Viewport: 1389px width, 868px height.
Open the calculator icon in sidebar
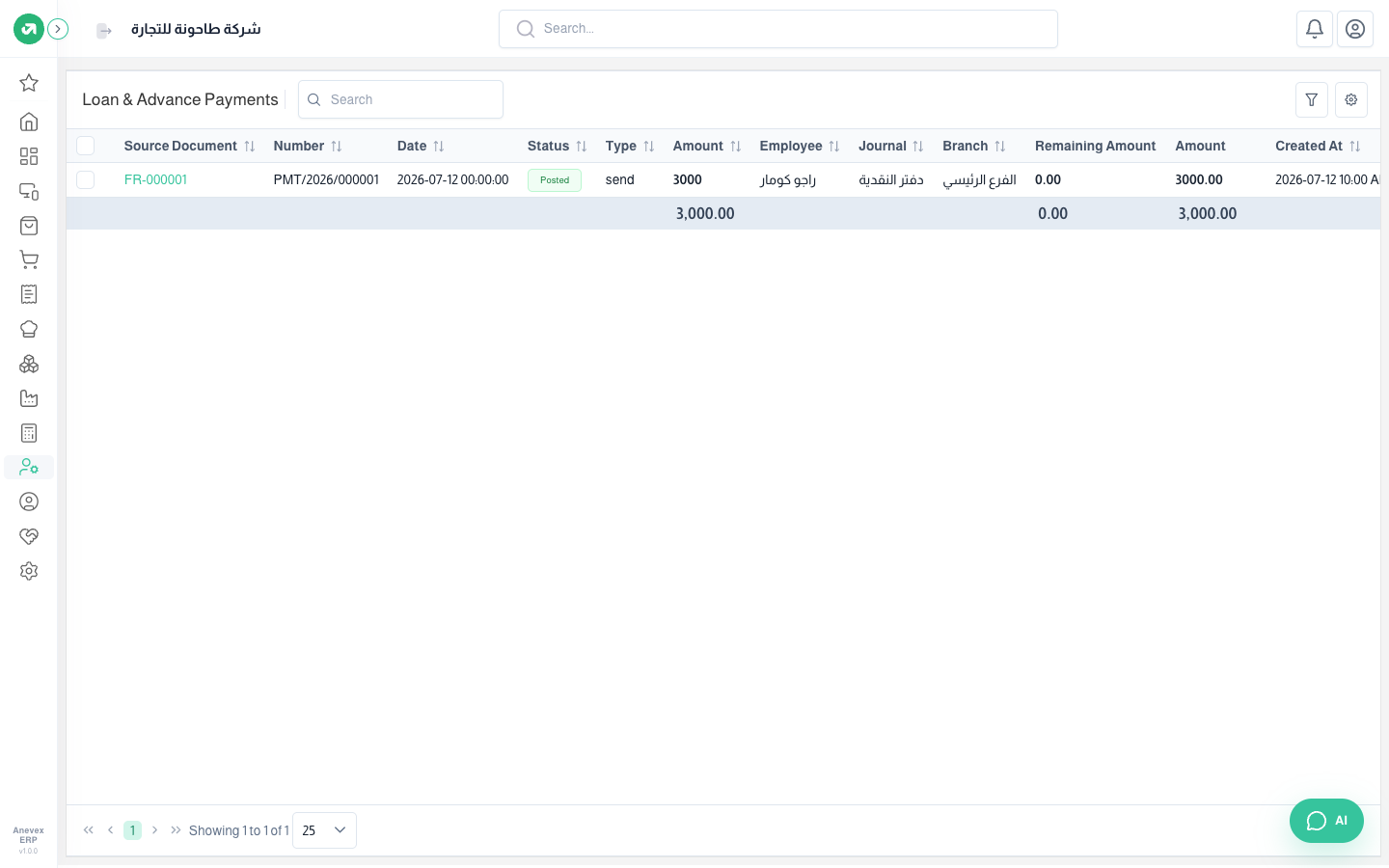pyautogui.click(x=29, y=433)
